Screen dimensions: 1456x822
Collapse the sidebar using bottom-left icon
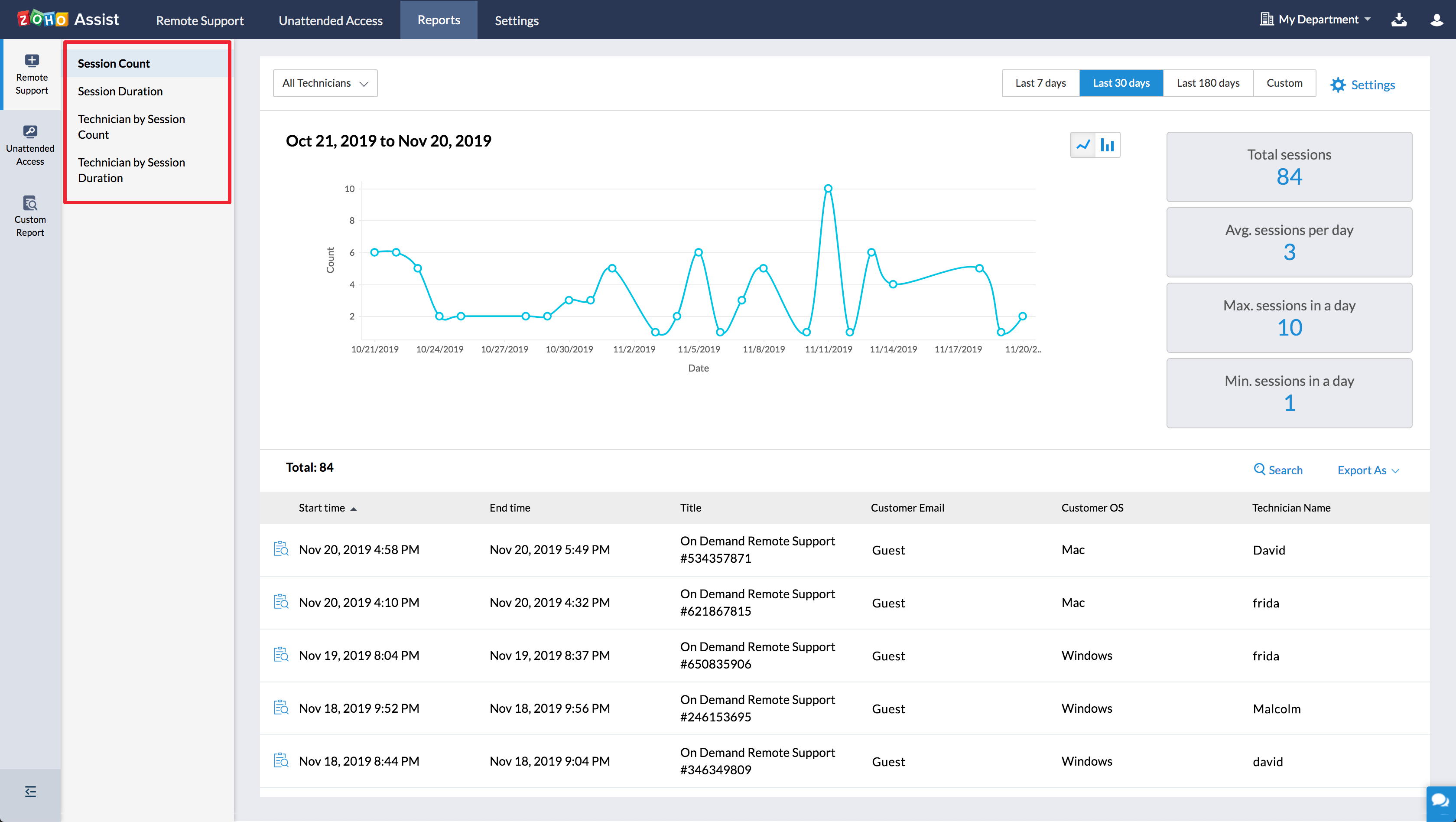point(30,792)
